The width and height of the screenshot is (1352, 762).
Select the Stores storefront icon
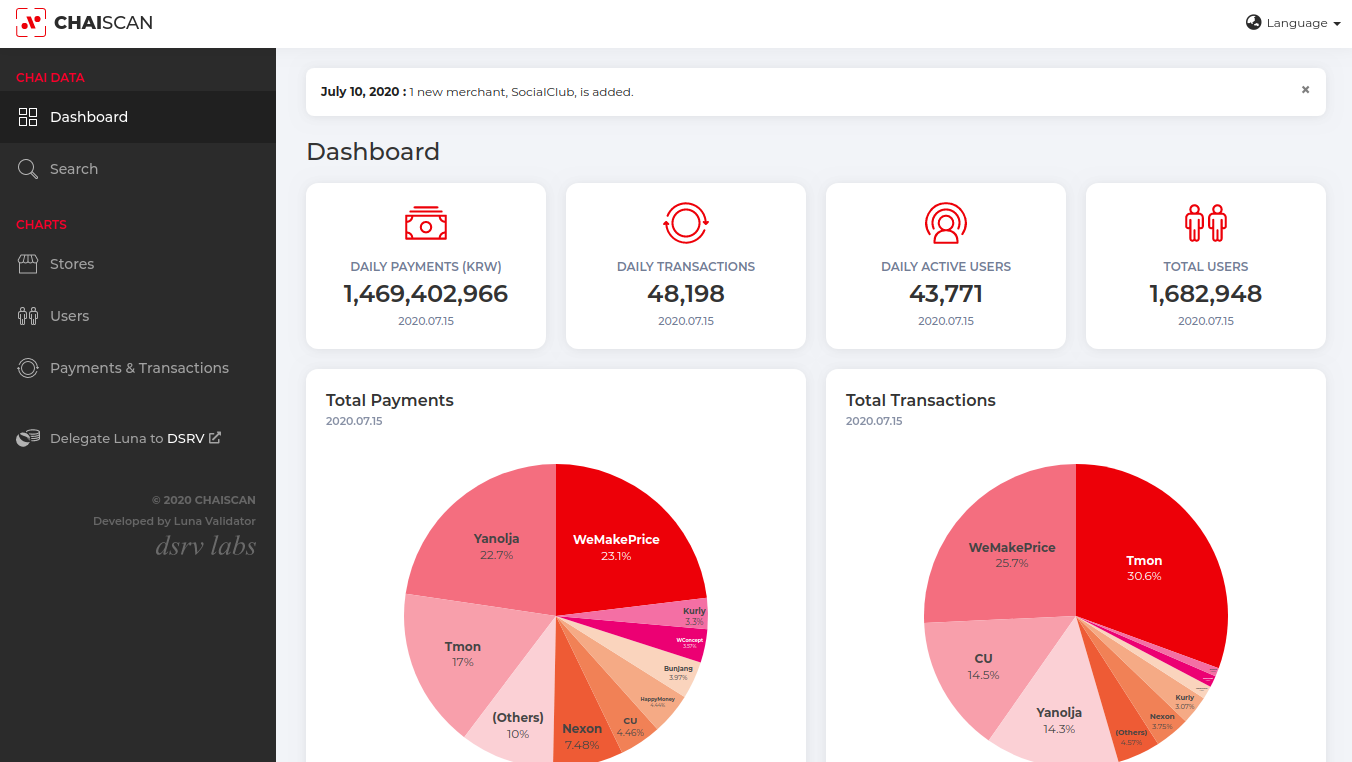28,263
